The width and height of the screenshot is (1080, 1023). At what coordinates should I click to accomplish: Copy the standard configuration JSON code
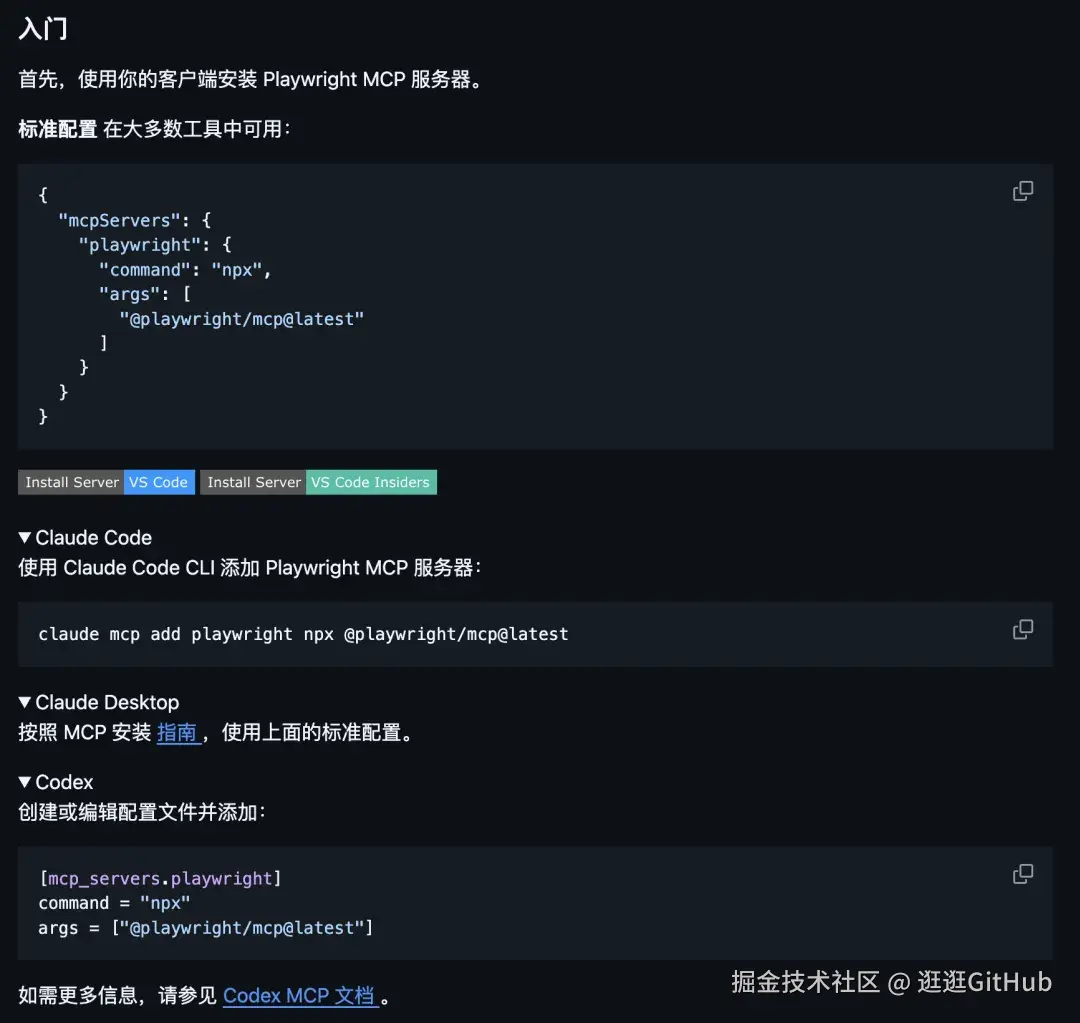(x=1022, y=190)
